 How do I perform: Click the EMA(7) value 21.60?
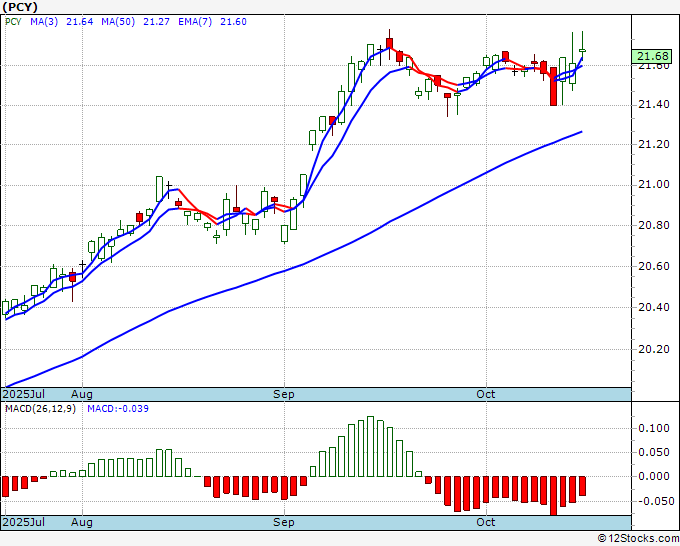pyautogui.click(x=233, y=22)
